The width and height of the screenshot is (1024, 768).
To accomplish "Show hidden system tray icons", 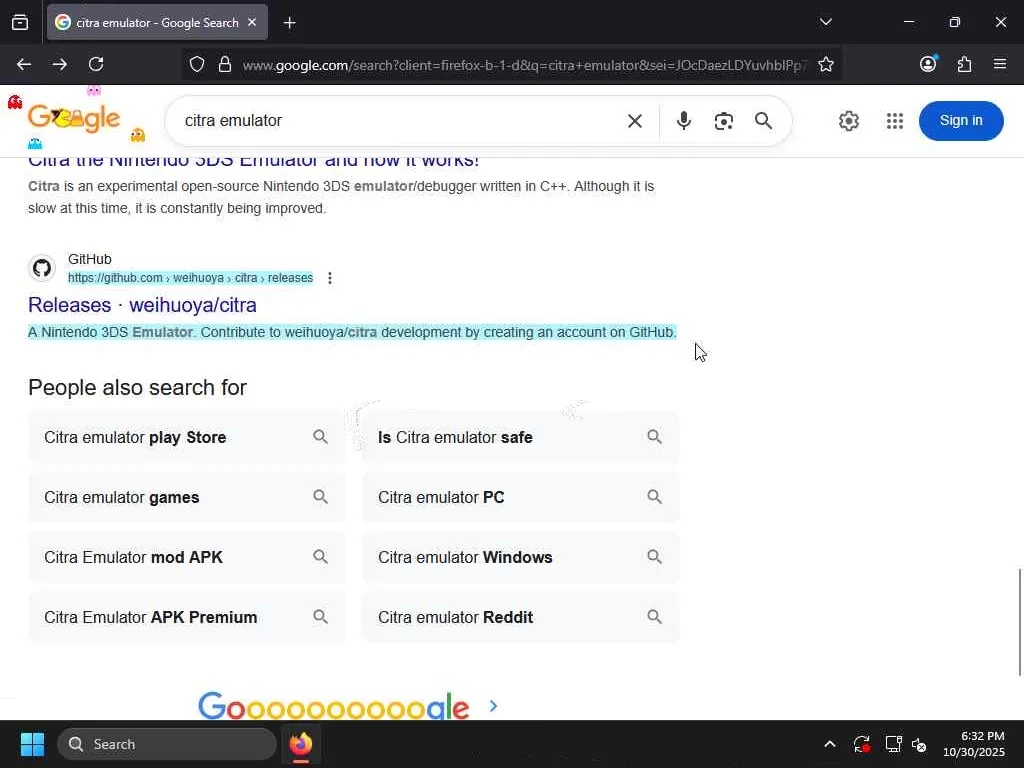I will [829, 744].
